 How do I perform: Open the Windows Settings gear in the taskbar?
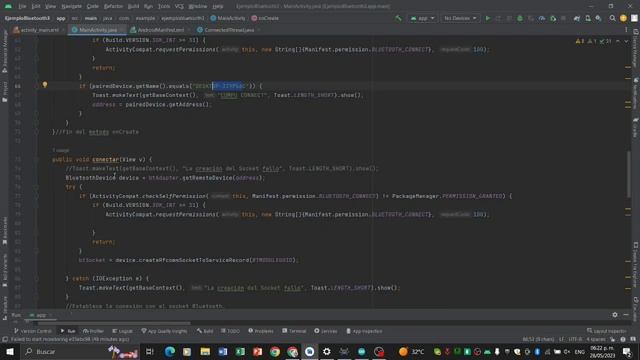click(x=327, y=351)
